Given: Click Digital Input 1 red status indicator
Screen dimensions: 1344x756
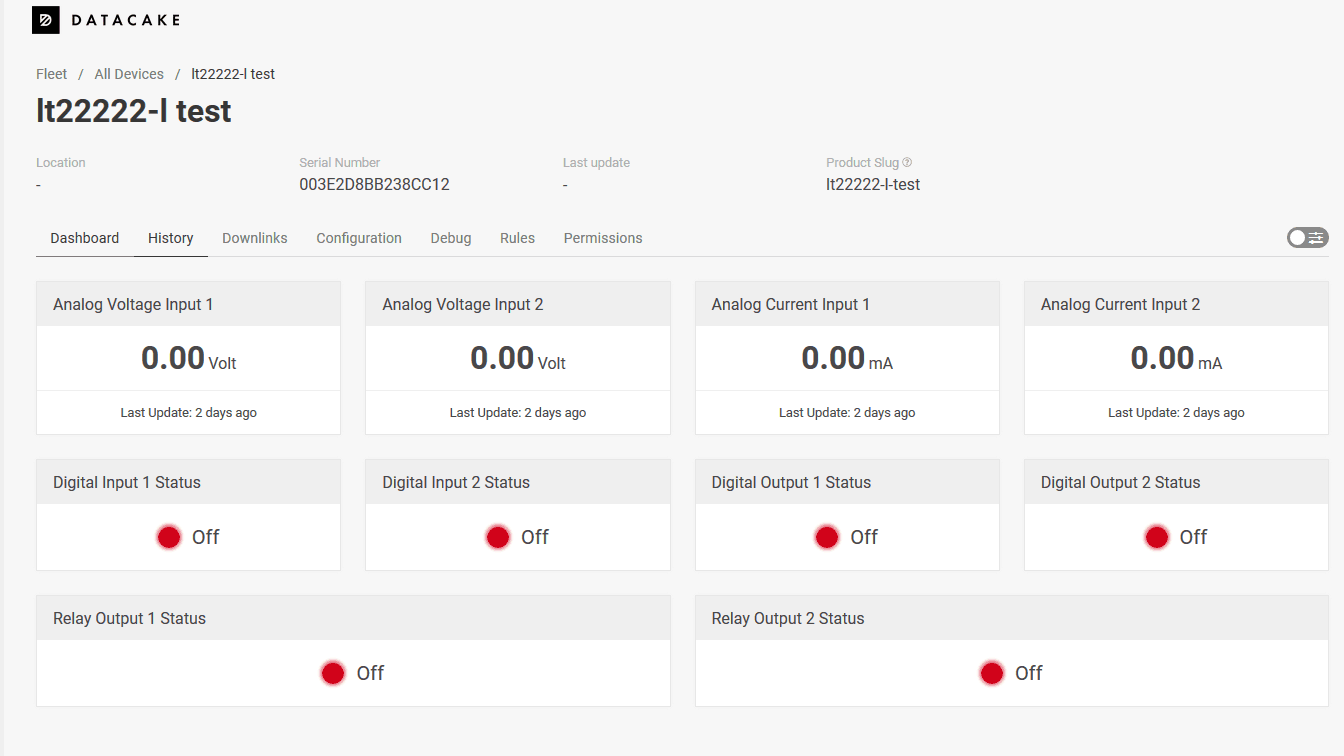Looking at the screenshot, I should pyautogui.click(x=169, y=537).
